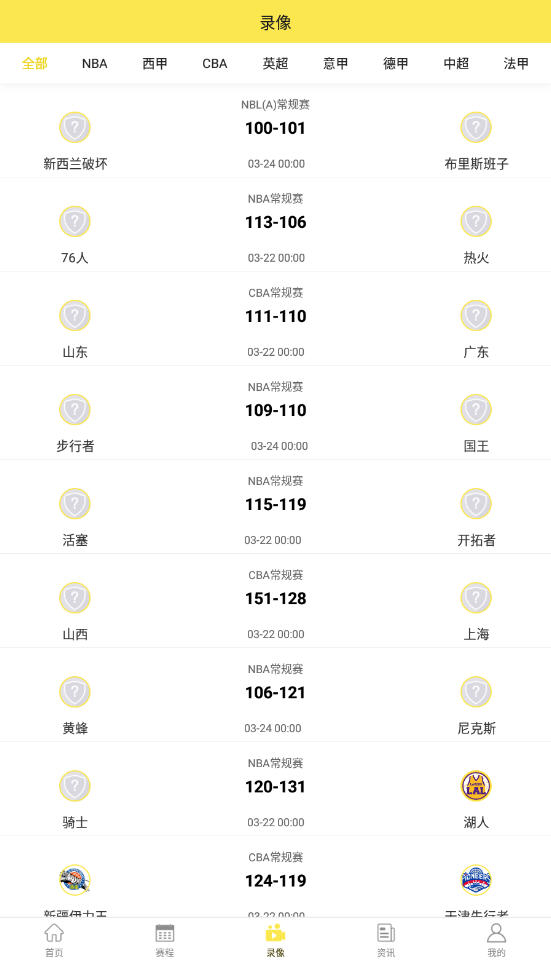Image resolution: width=551 pixels, height=962 pixels.
Task: Open the 资讯 news icon
Action: [x=386, y=933]
